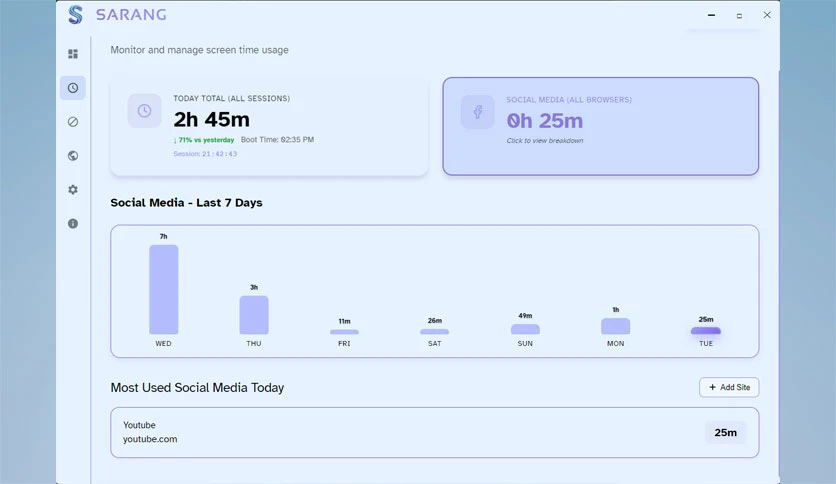The height and width of the screenshot is (484, 836).
Task: Click the Add Site button
Action: pyautogui.click(x=729, y=388)
